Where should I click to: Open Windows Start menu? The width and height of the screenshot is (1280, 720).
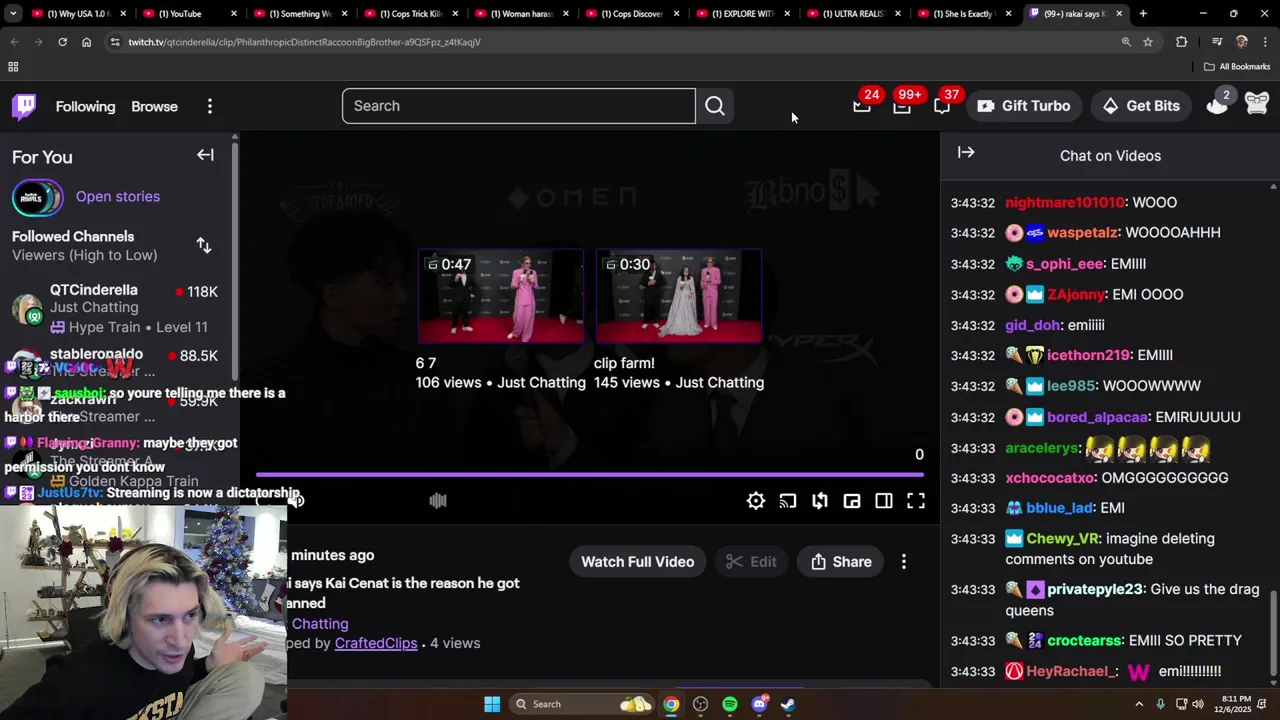click(492, 704)
